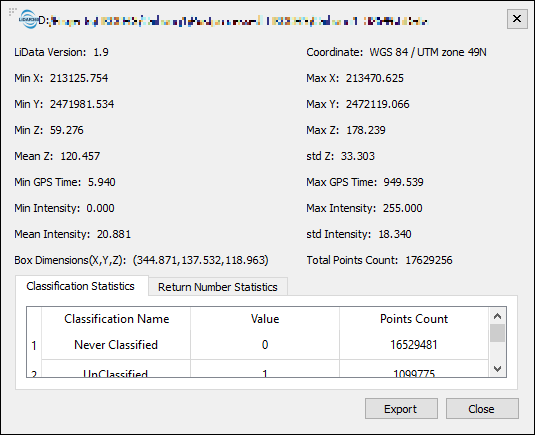Click the LiDAR360 application logo icon
The image size is (535, 435).
click(x=28, y=19)
